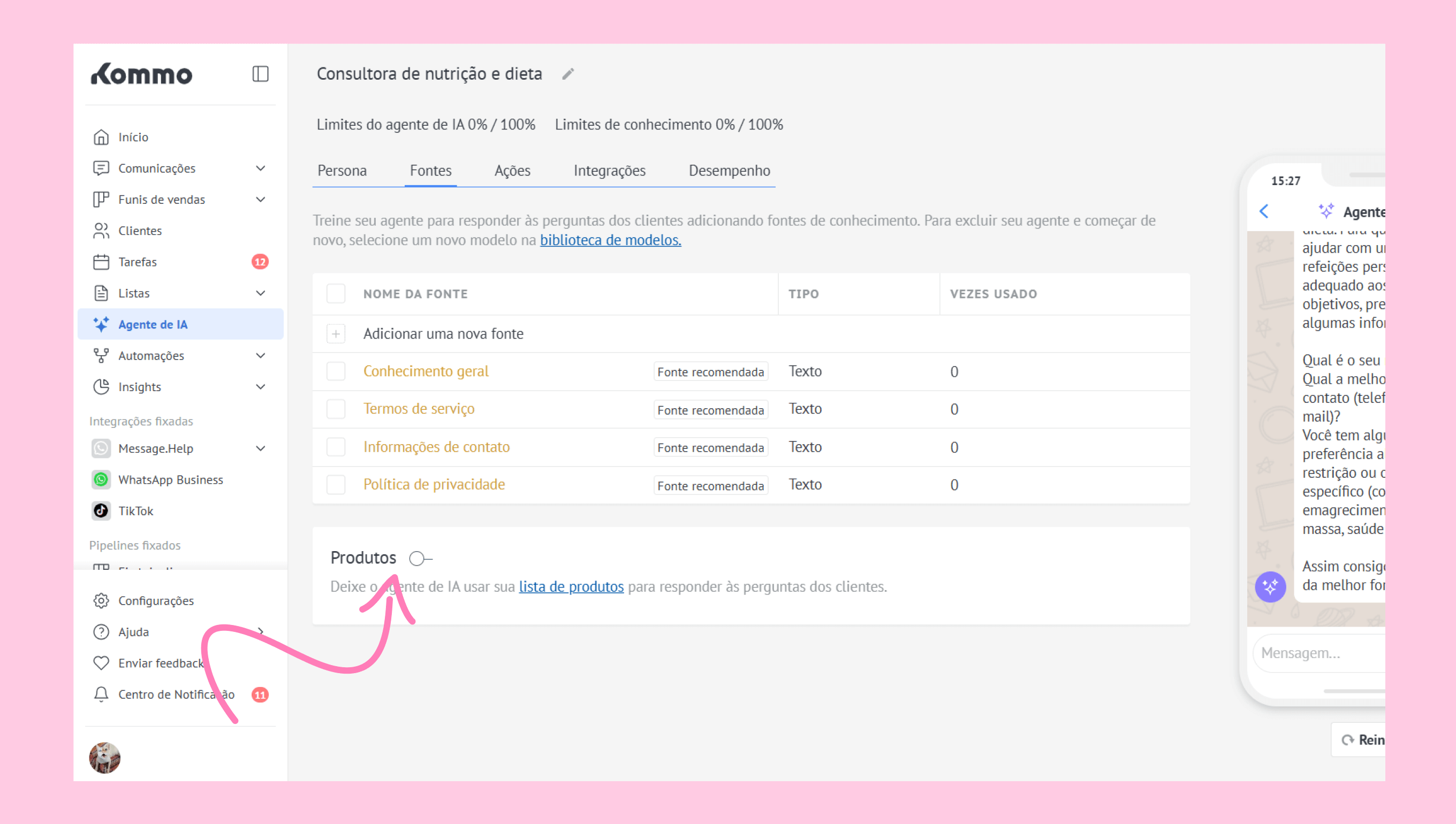Open Início from the home icon

click(101, 137)
